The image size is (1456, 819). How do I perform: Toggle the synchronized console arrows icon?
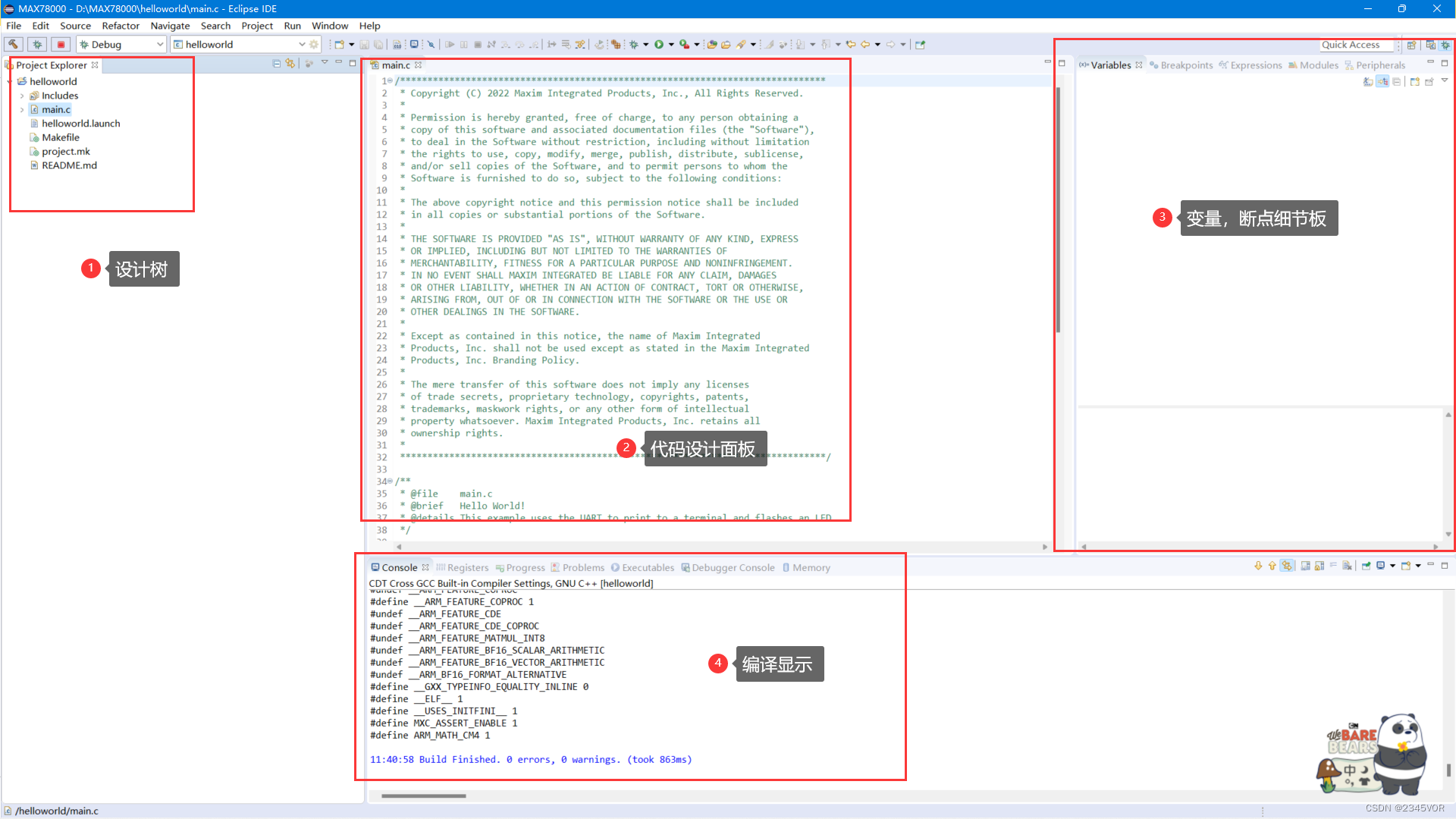(1287, 566)
